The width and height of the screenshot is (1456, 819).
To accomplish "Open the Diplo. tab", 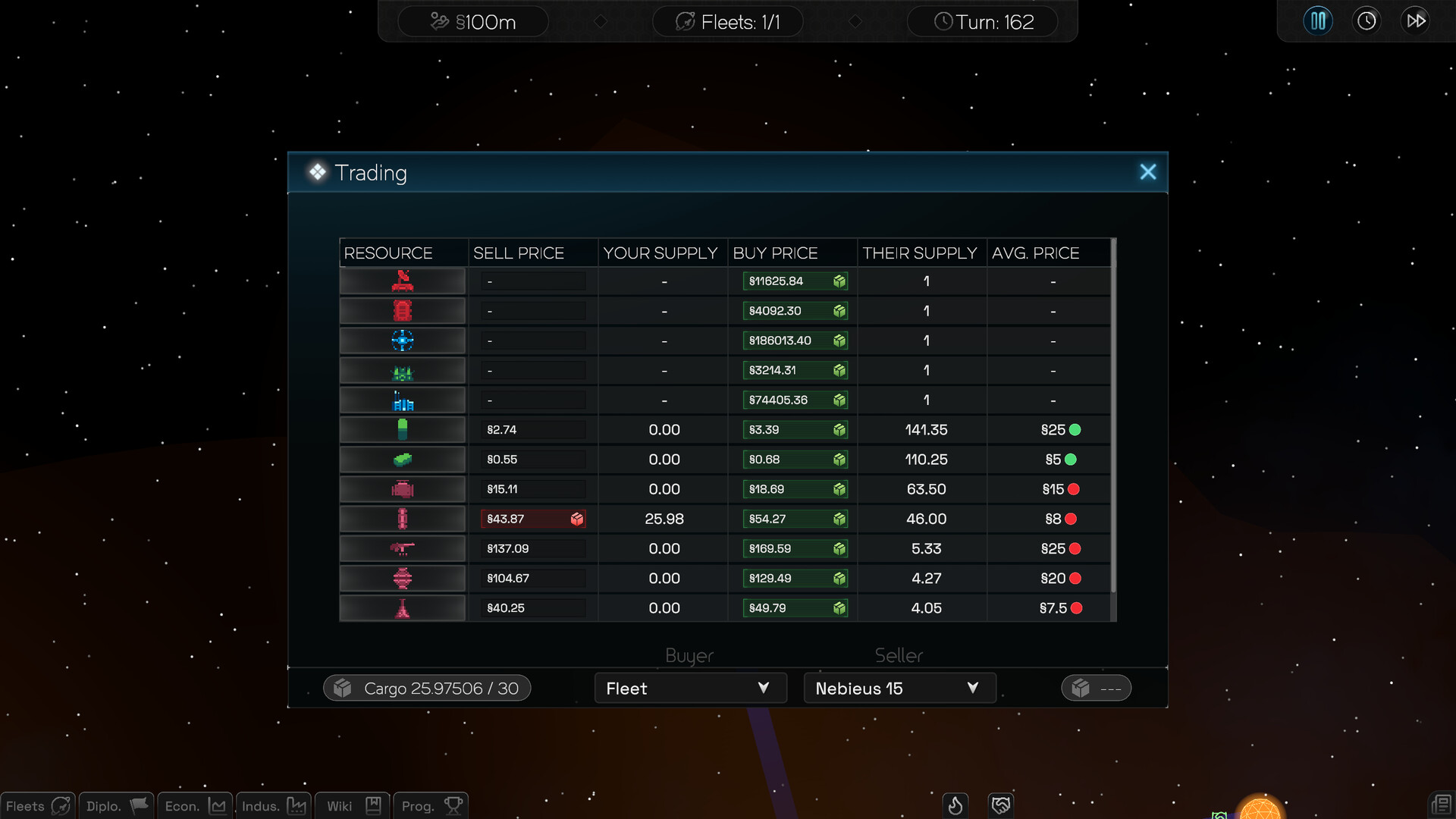I will point(116,805).
